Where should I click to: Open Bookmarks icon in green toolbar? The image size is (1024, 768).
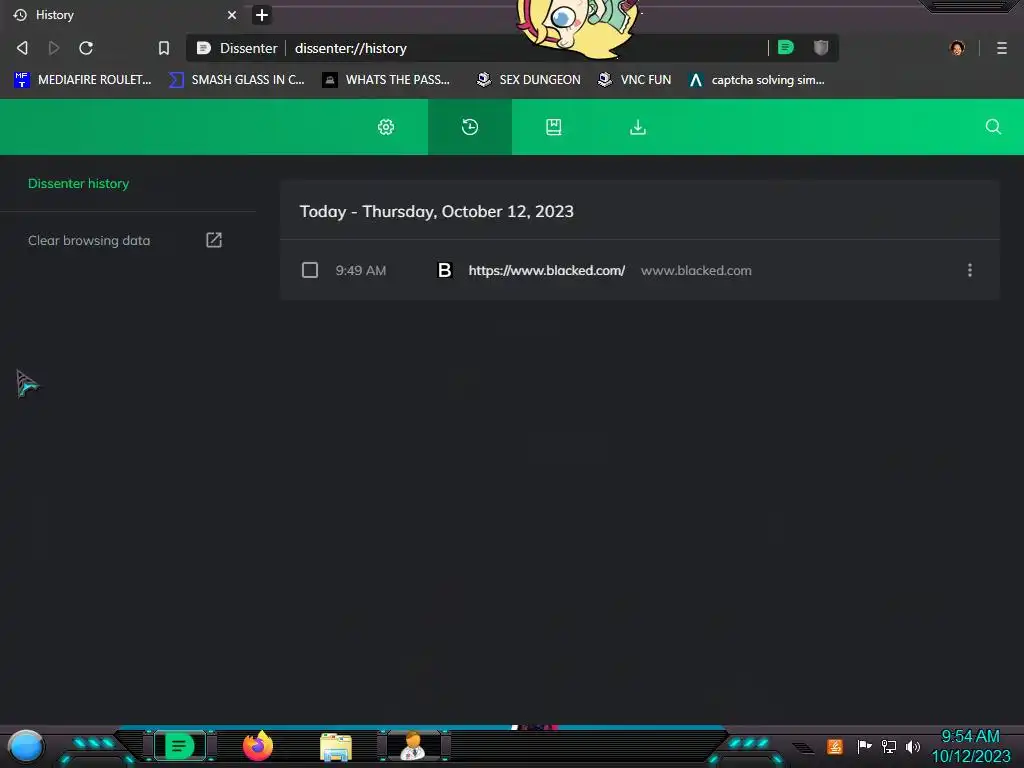554,127
